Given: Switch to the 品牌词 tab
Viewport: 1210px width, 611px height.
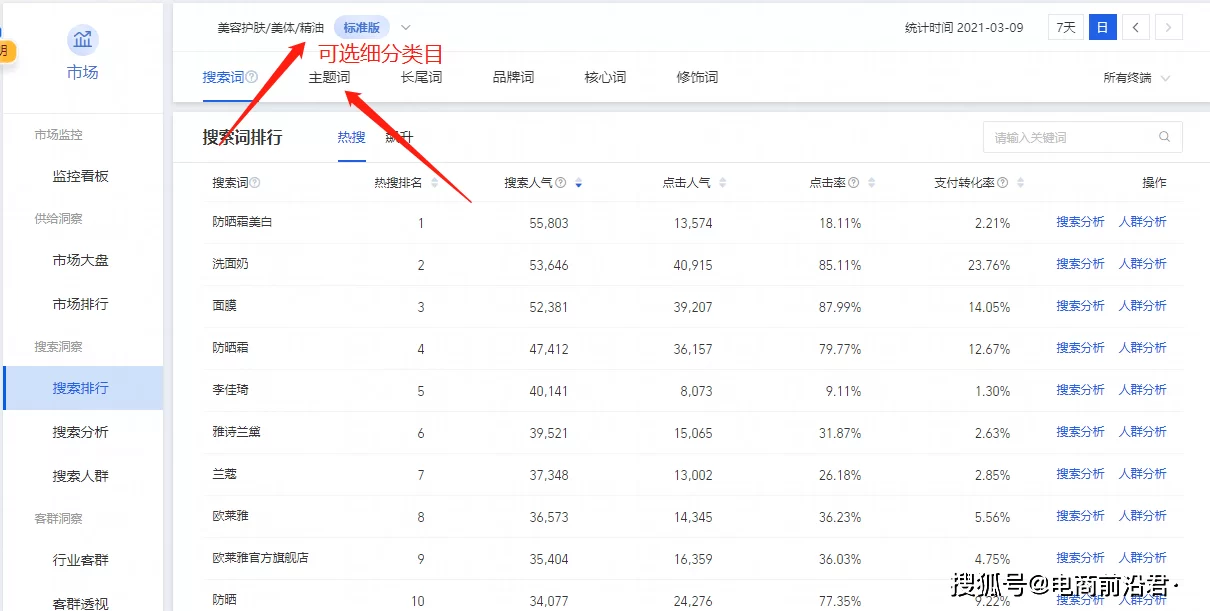Looking at the screenshot, I should click(x=513, y=77).
